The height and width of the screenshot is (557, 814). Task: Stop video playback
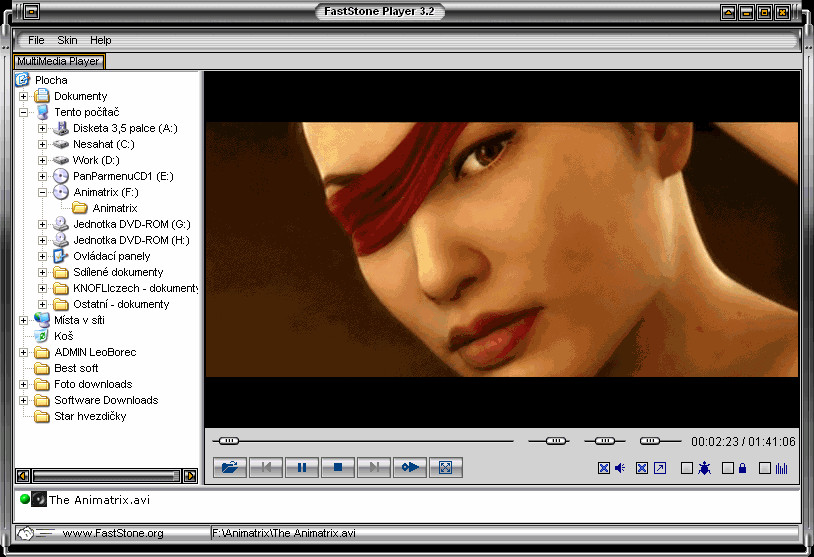point(338,468)
